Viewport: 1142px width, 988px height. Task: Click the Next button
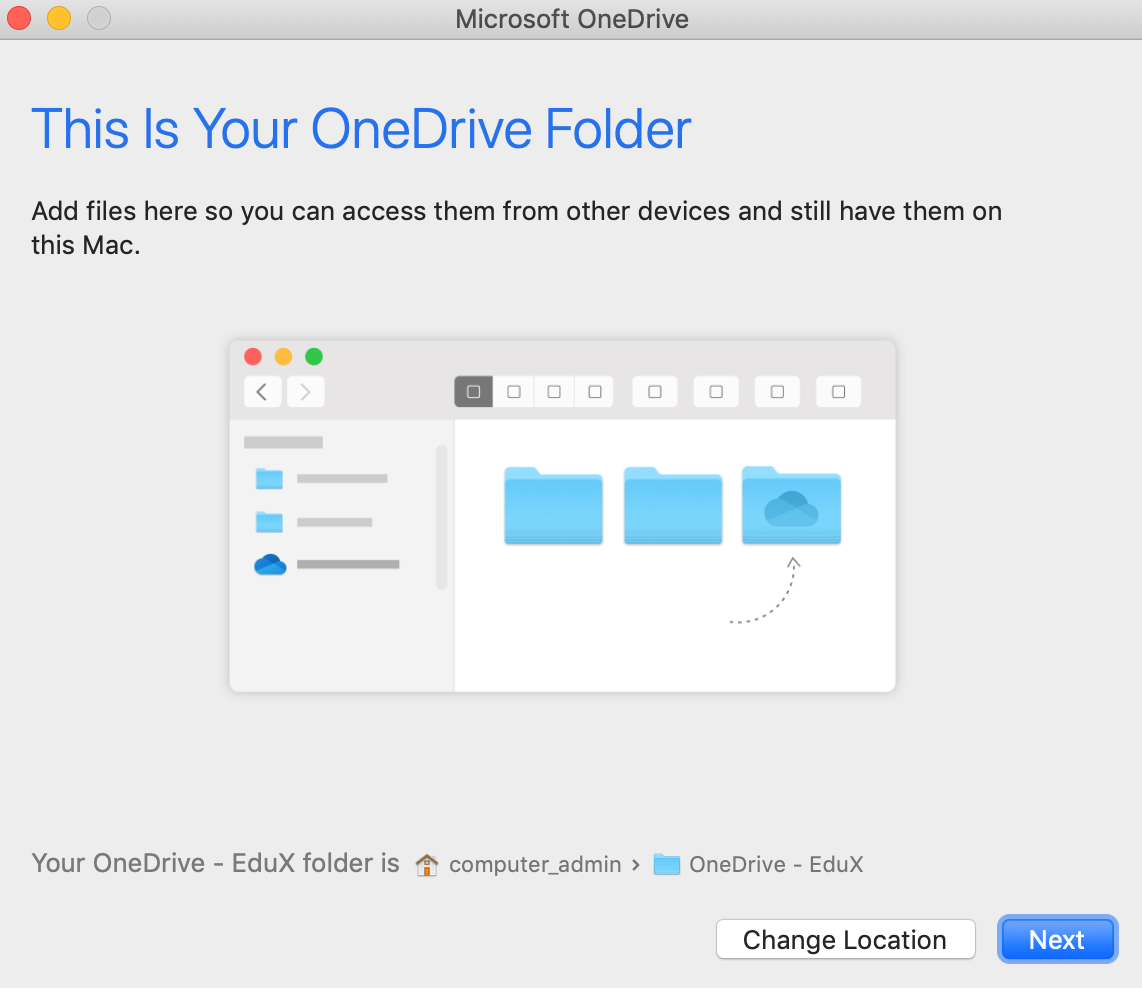(x=1057, y=939)
